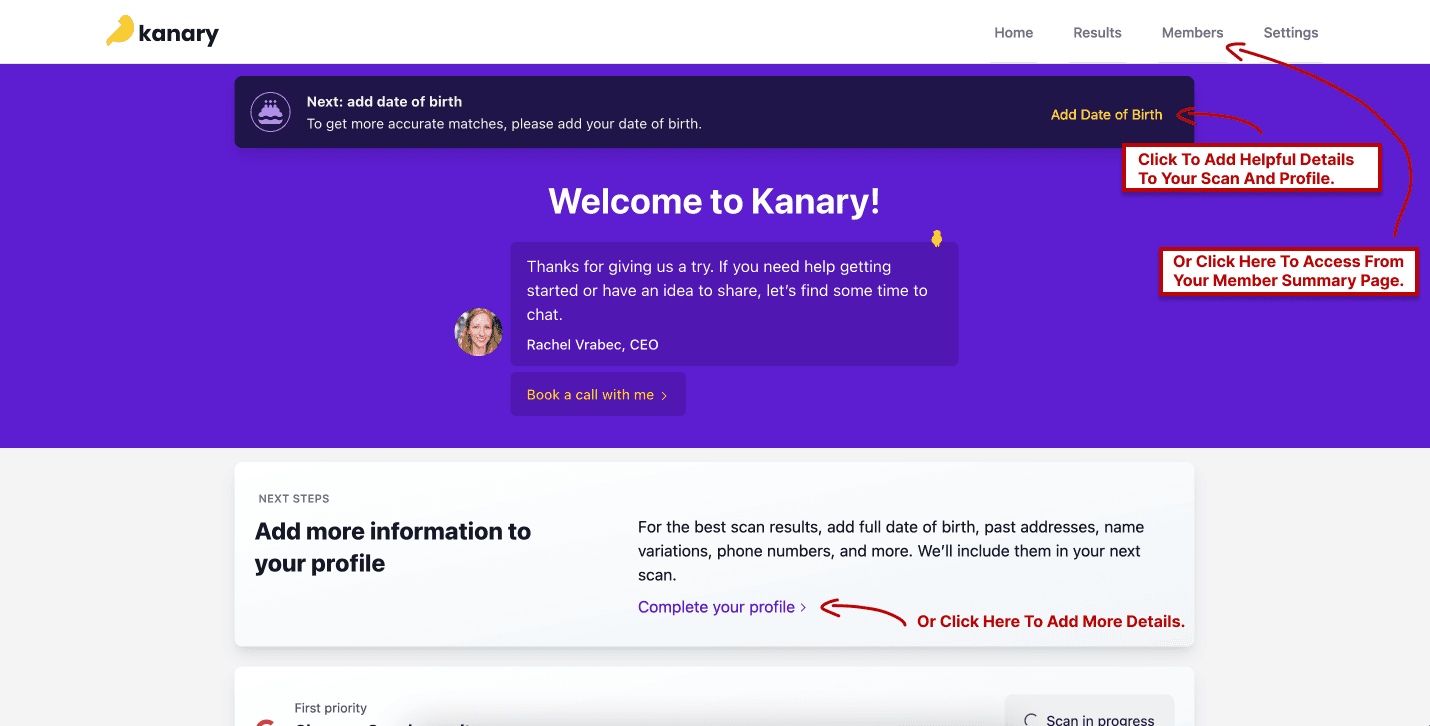Go to the Members page

[x=1192, y=33]
